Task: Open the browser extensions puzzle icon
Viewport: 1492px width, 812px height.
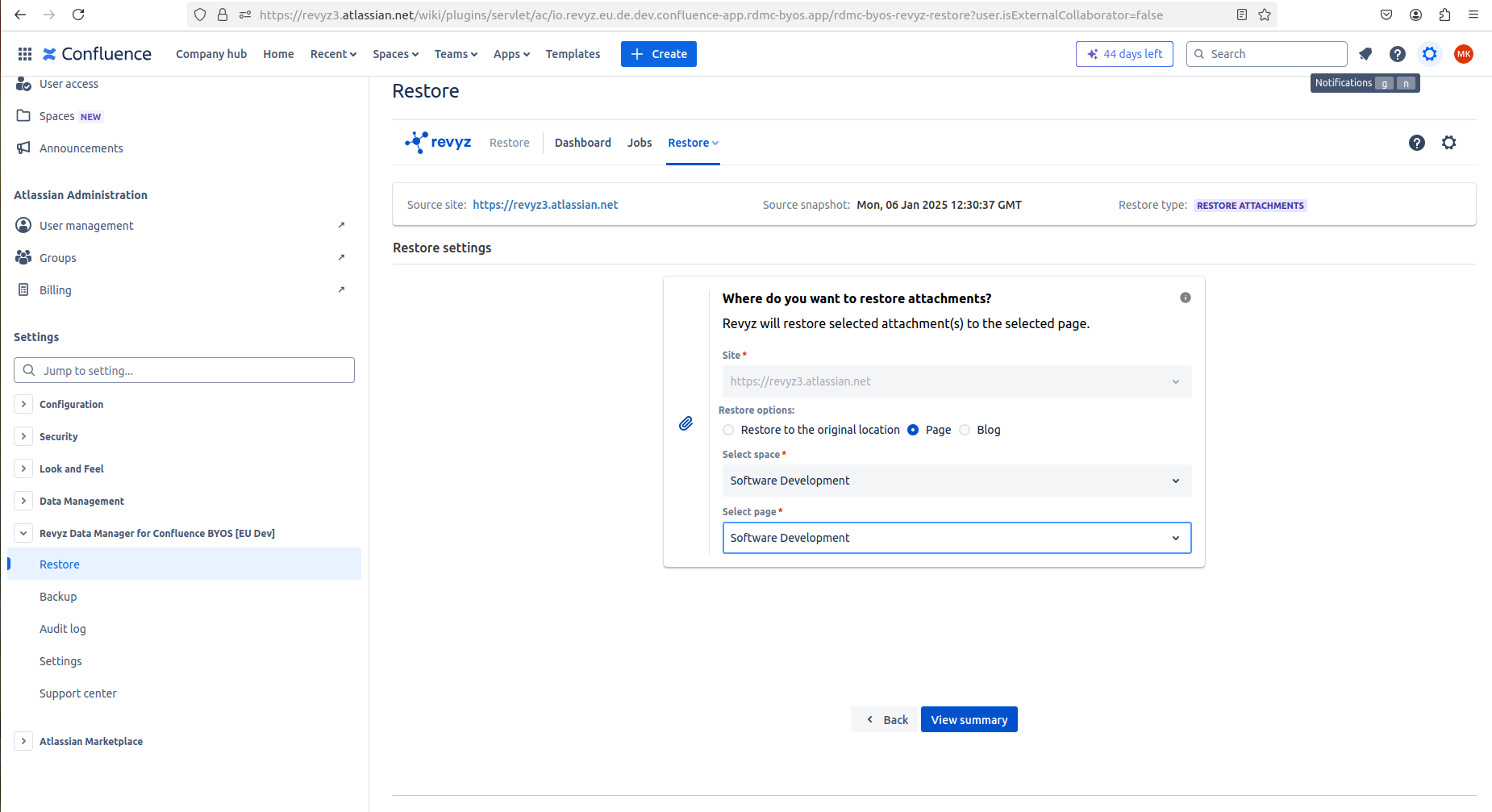Action: [1444, 15]
